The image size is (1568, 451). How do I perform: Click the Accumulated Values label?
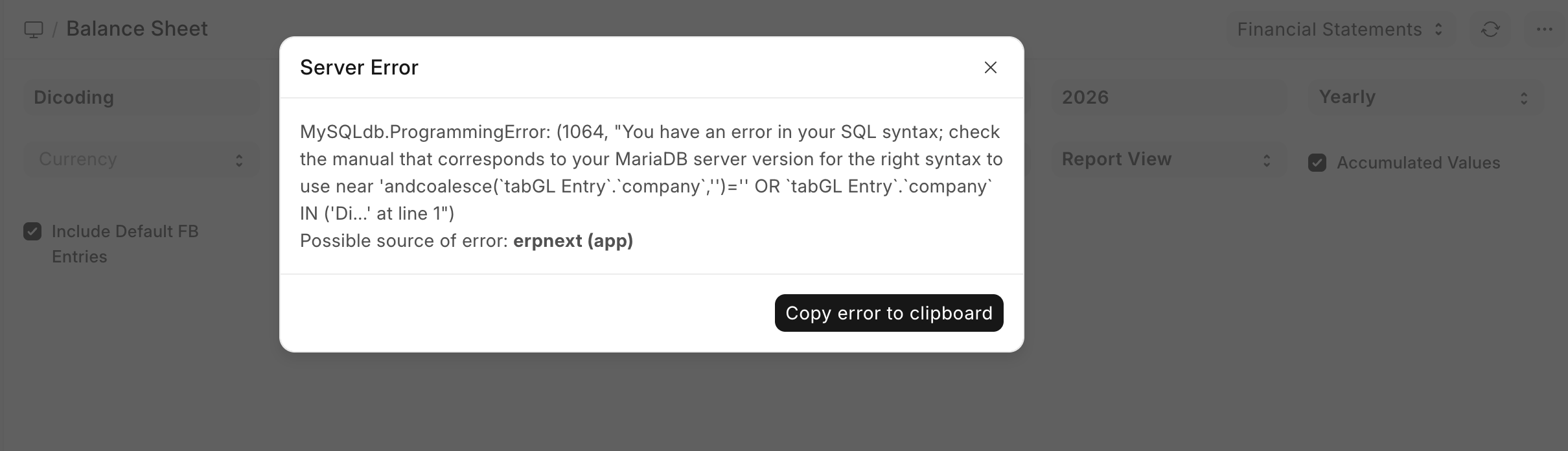[x=1418, y=163]
